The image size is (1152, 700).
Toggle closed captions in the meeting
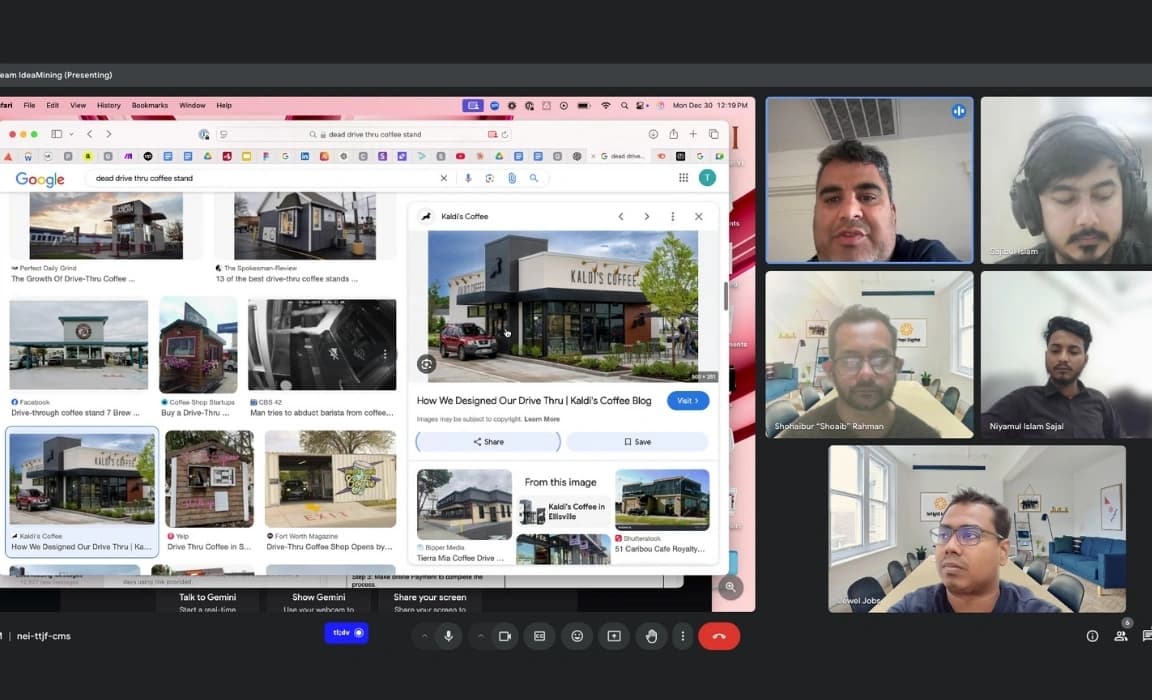540,636
